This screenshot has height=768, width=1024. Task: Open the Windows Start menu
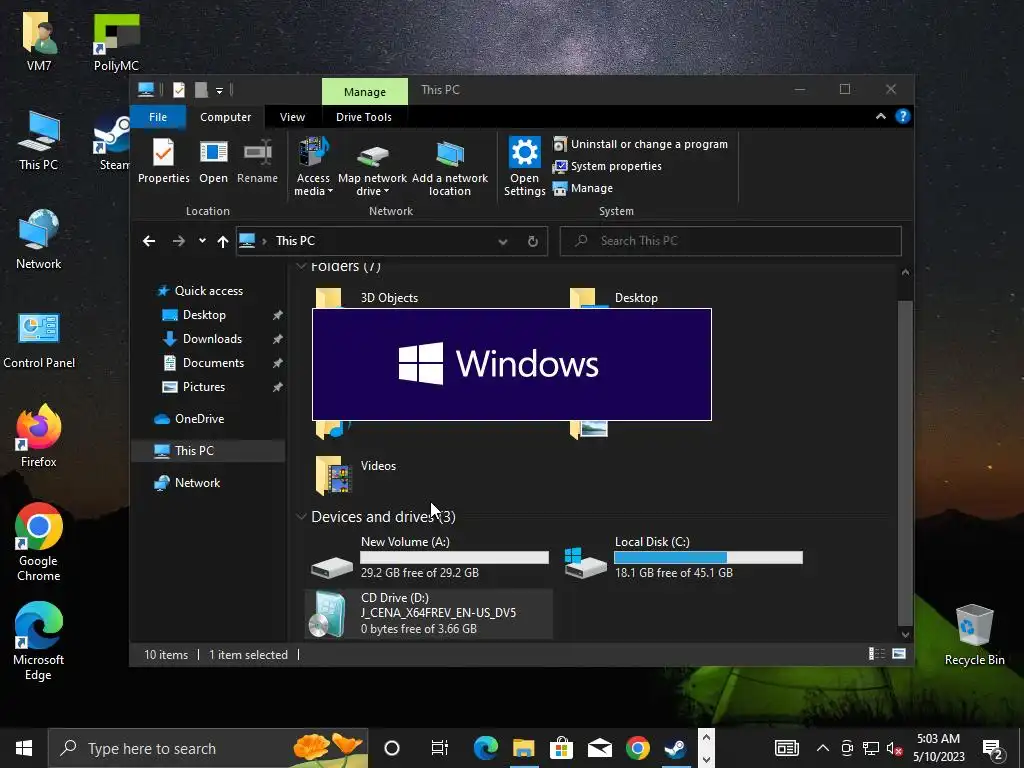click(x=24, y=748)
